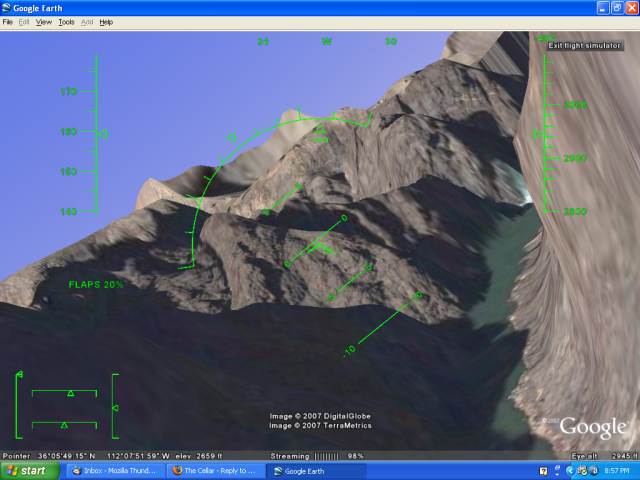The height and width of the screenshot is (480, 640).
Task: Click the elevator indicator on right vertical bar
Action: point(115,408)
